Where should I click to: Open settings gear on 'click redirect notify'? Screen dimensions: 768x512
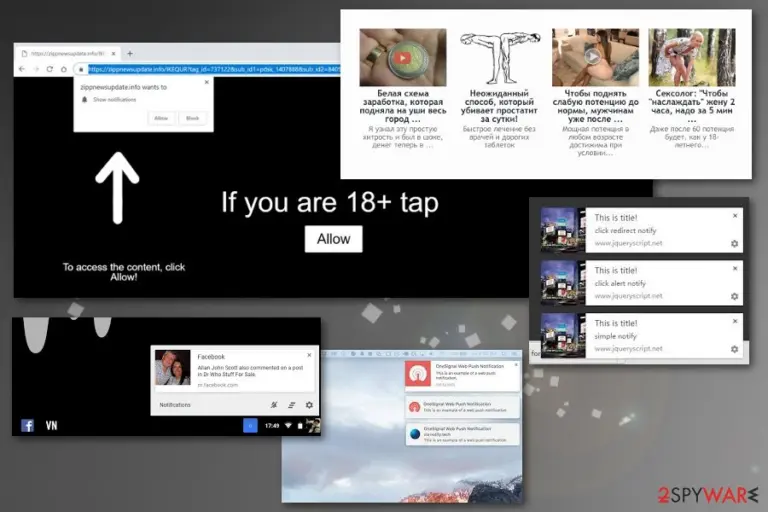(x=734, y=244)
